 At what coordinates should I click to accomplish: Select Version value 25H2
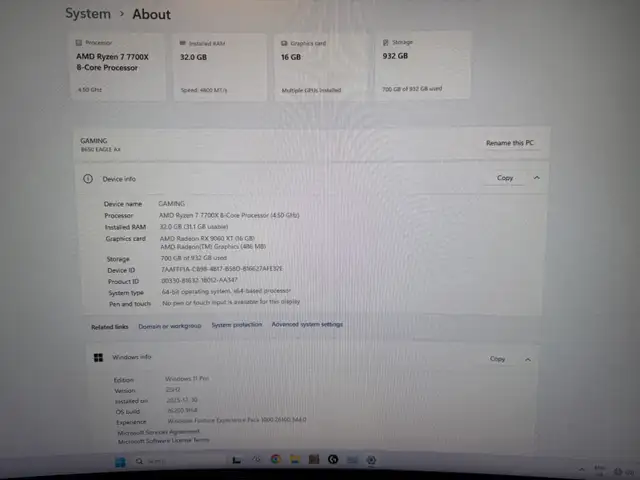(x=173, y=390)
